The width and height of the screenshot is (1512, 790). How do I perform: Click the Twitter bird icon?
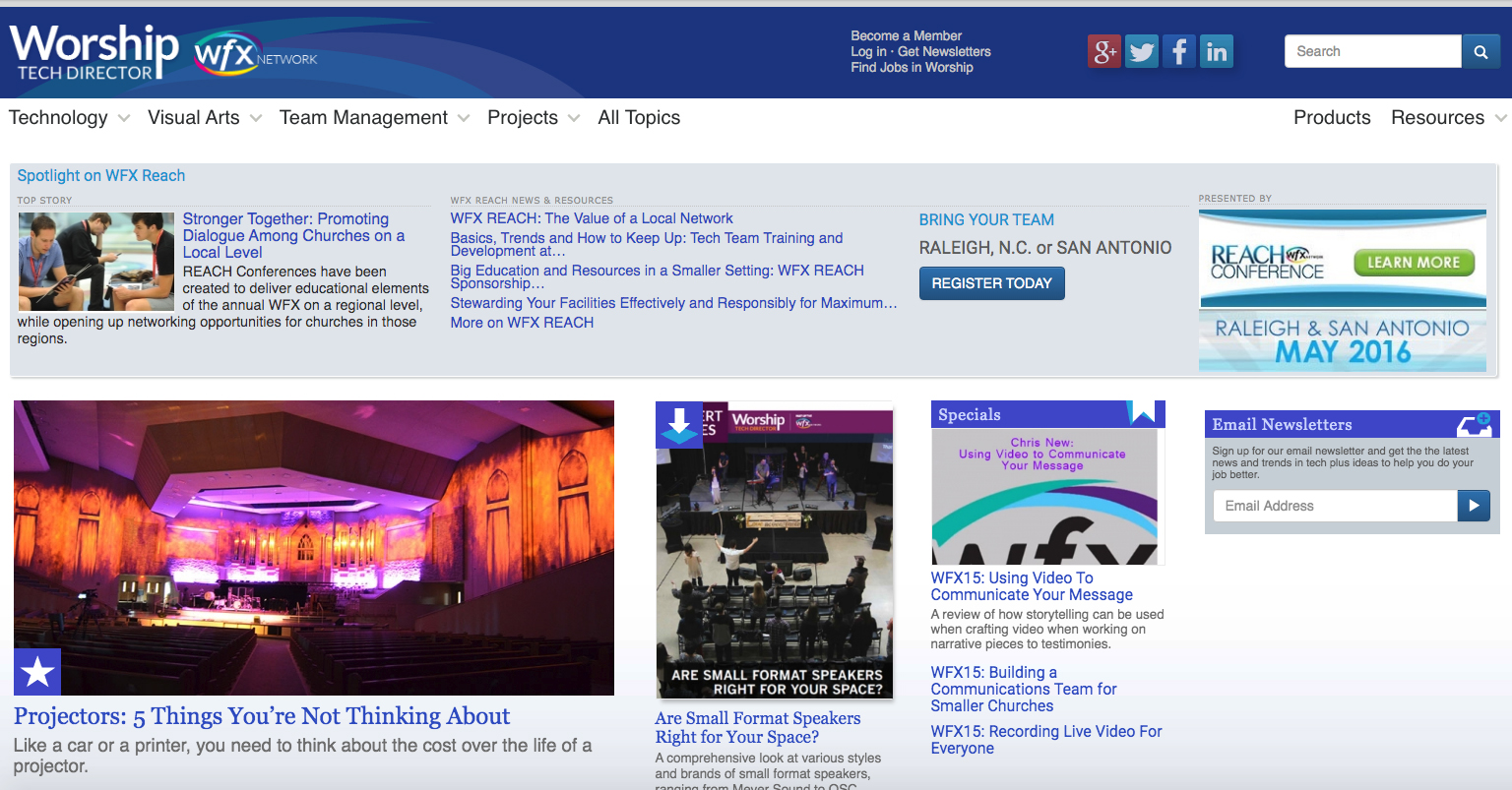[x=1142, y=51]
